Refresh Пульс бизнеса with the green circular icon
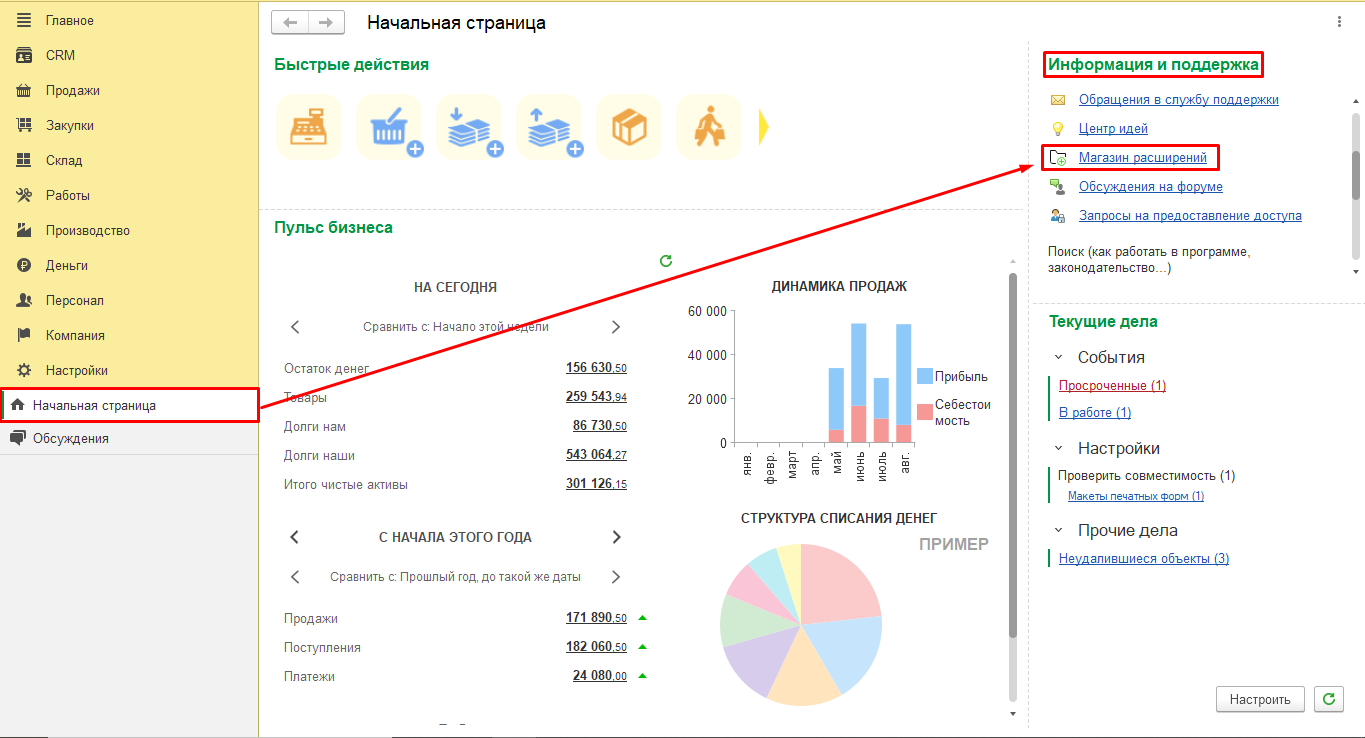Viewport: 1365px width, 738px height. click(x=666, y=261)
